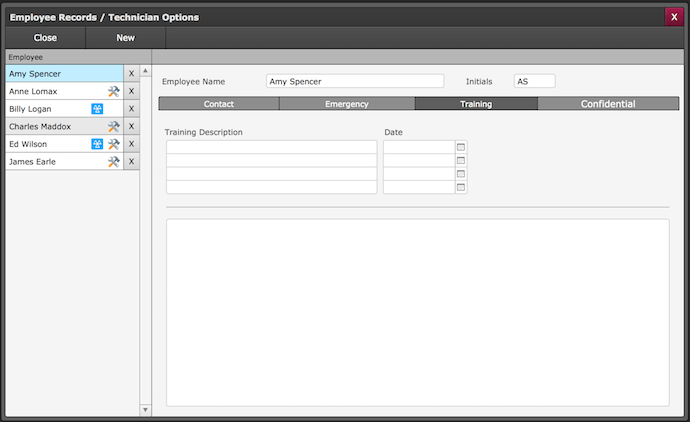Click the tools icon beside Ed Wilson
The image size is (690, 422).
pos(113,144)
